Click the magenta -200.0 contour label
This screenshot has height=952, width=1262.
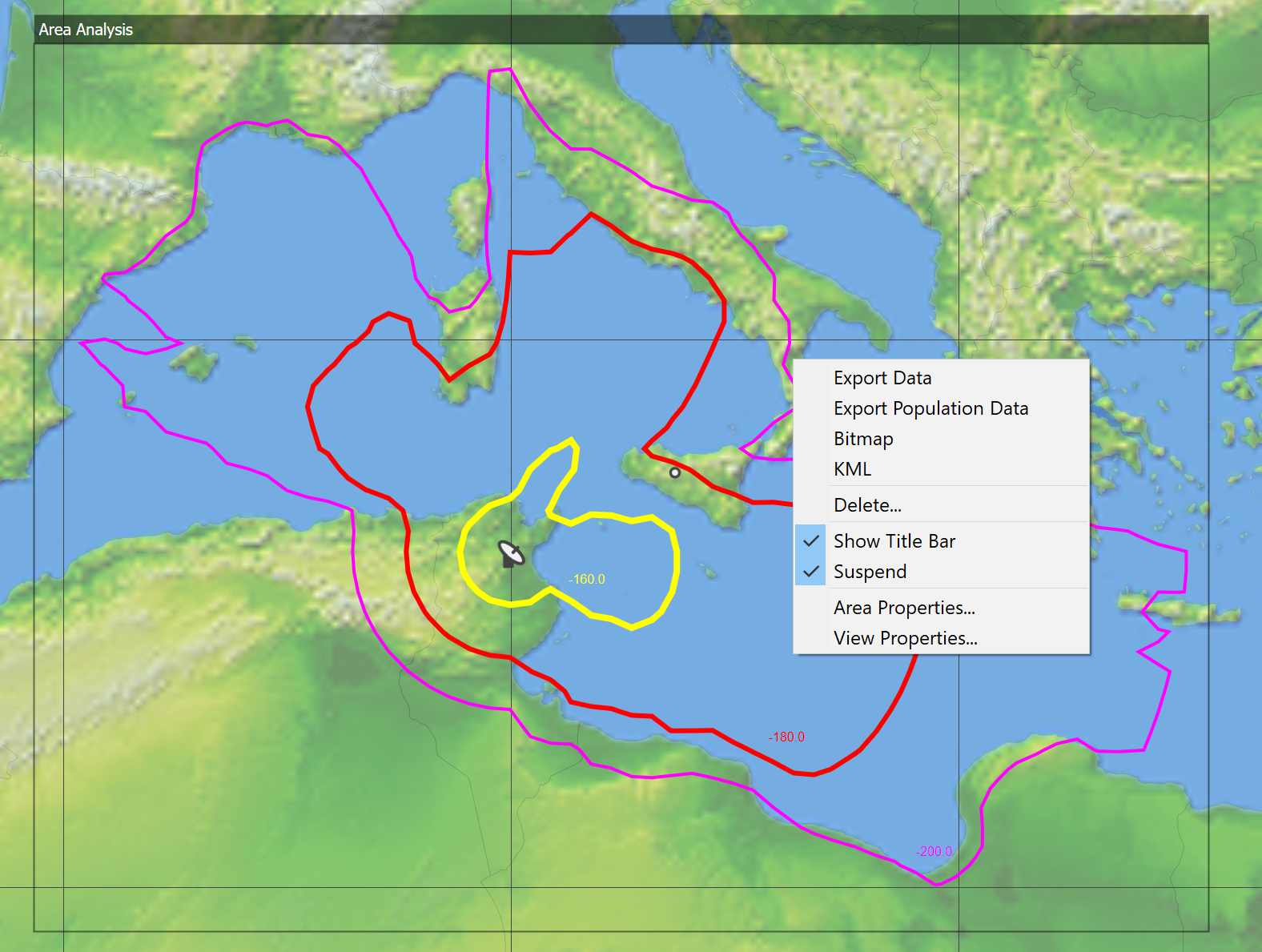[x=934, y=851]
